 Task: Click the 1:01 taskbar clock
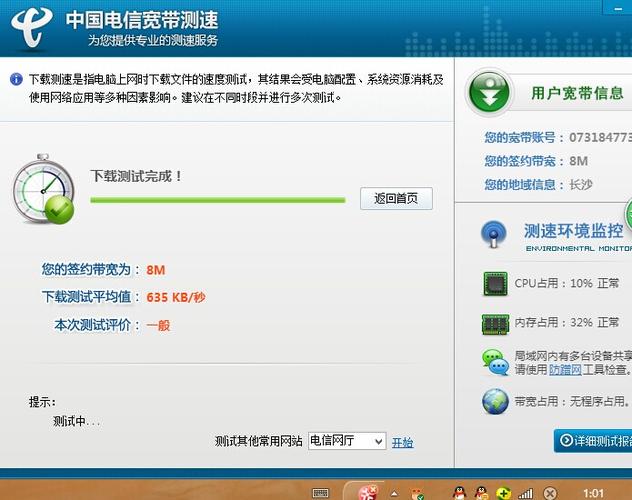tap(593, 493)
